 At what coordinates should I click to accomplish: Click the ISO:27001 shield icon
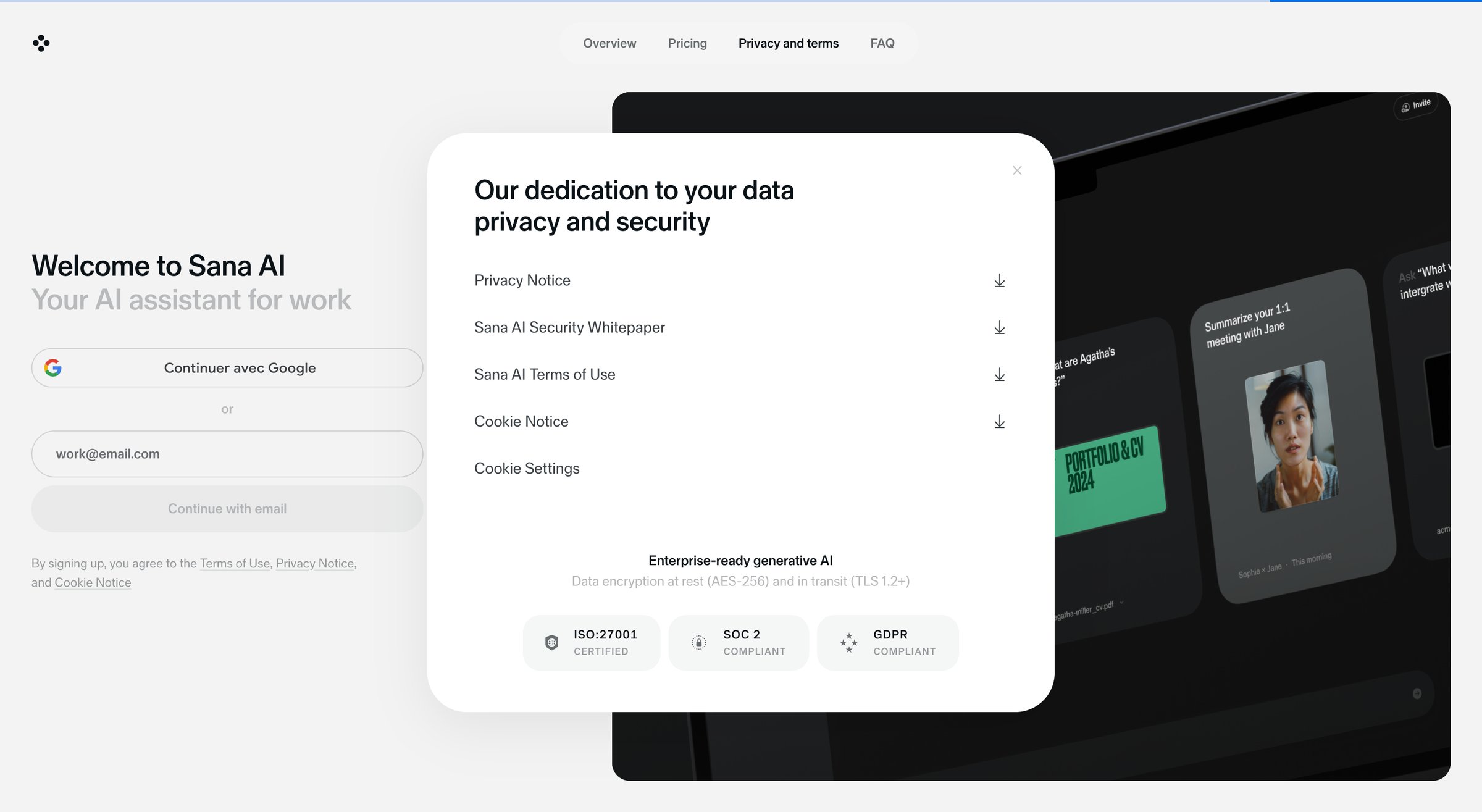552,643
